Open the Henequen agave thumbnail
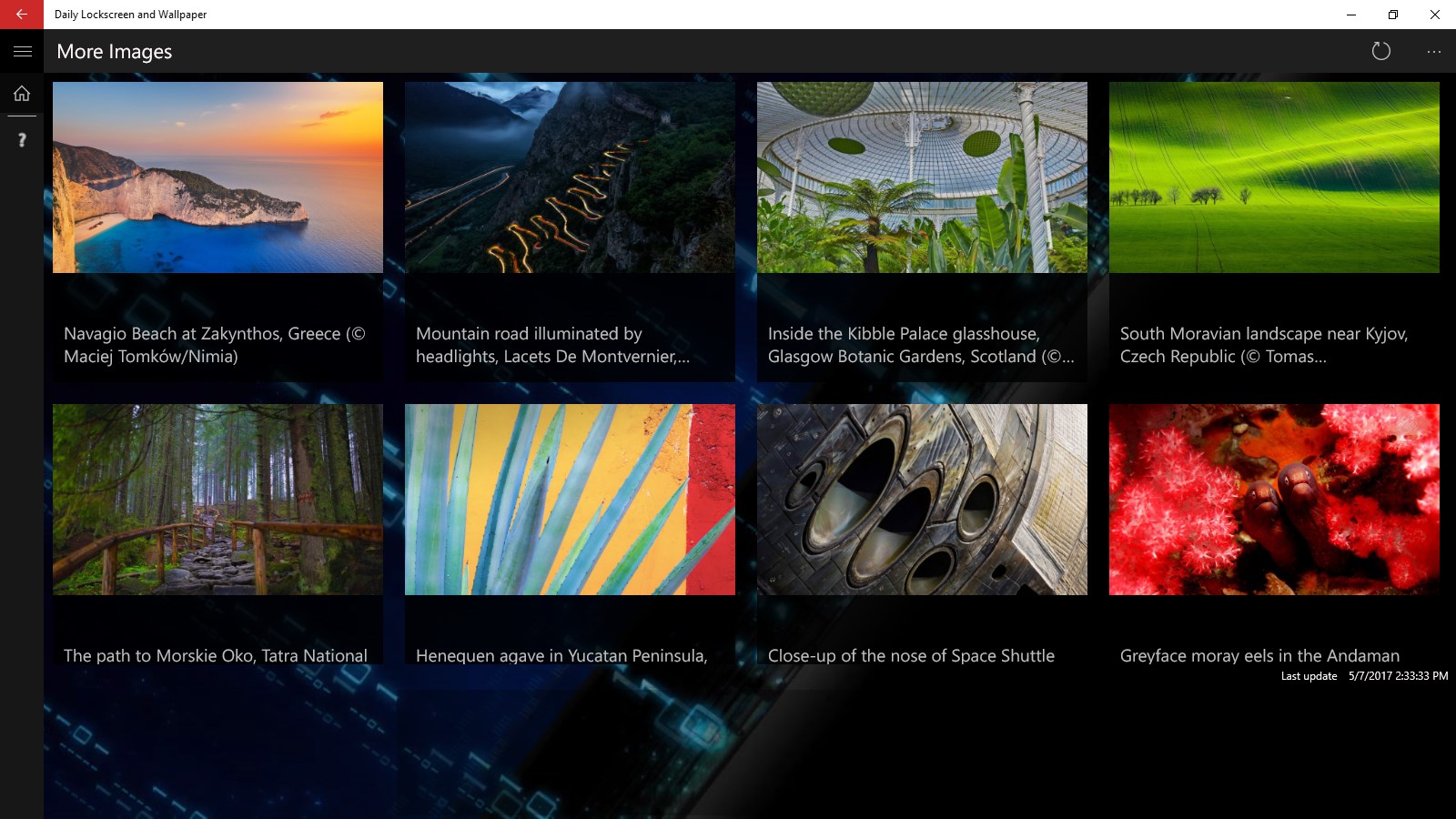The image size is (1456, 819). (570, 500)
